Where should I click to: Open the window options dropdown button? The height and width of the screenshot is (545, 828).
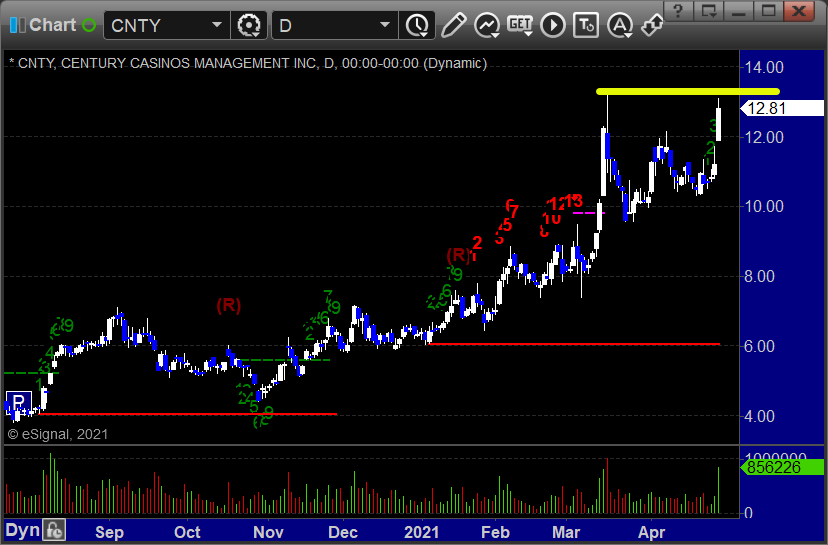coord(708,11)
